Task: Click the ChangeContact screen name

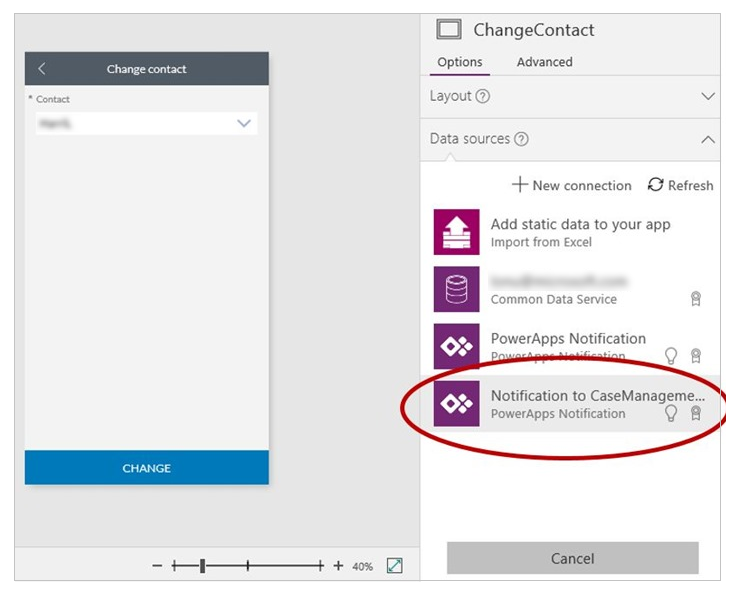Action: [x=534, y=30]
